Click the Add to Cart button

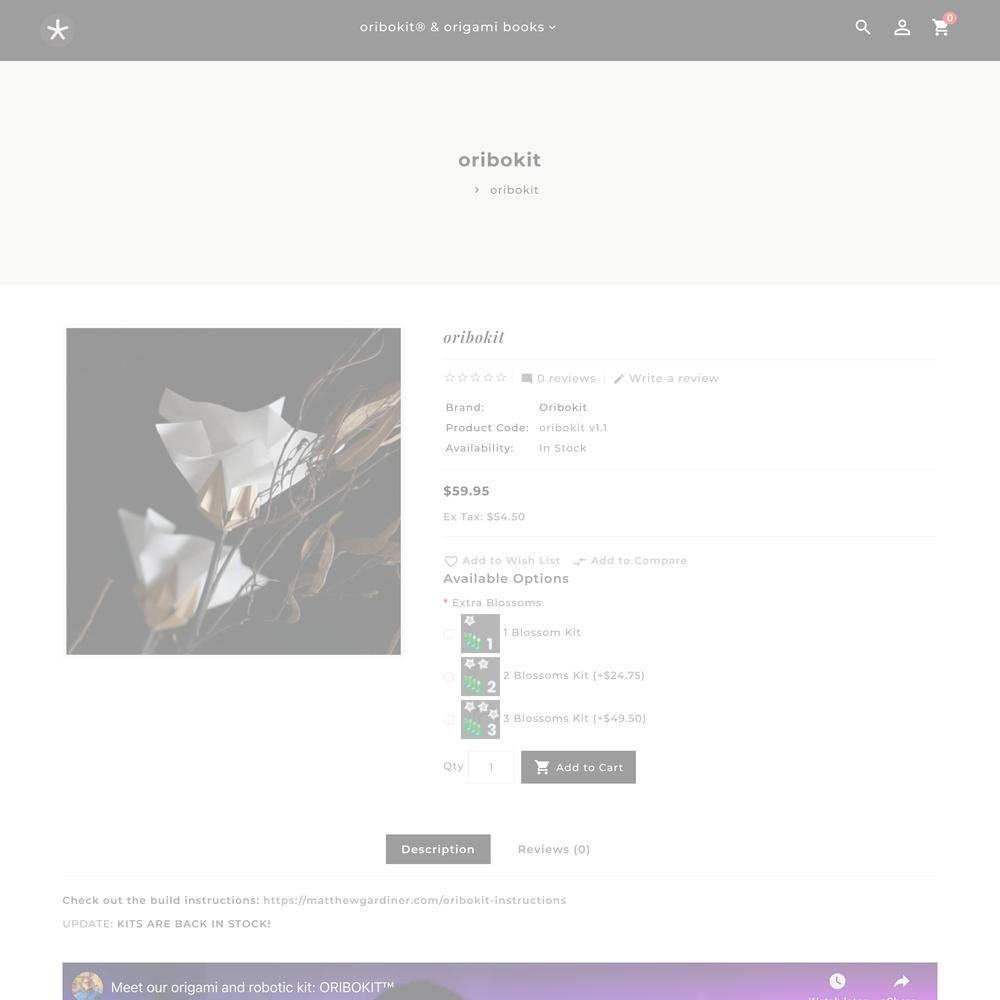(x=578, y=767)
